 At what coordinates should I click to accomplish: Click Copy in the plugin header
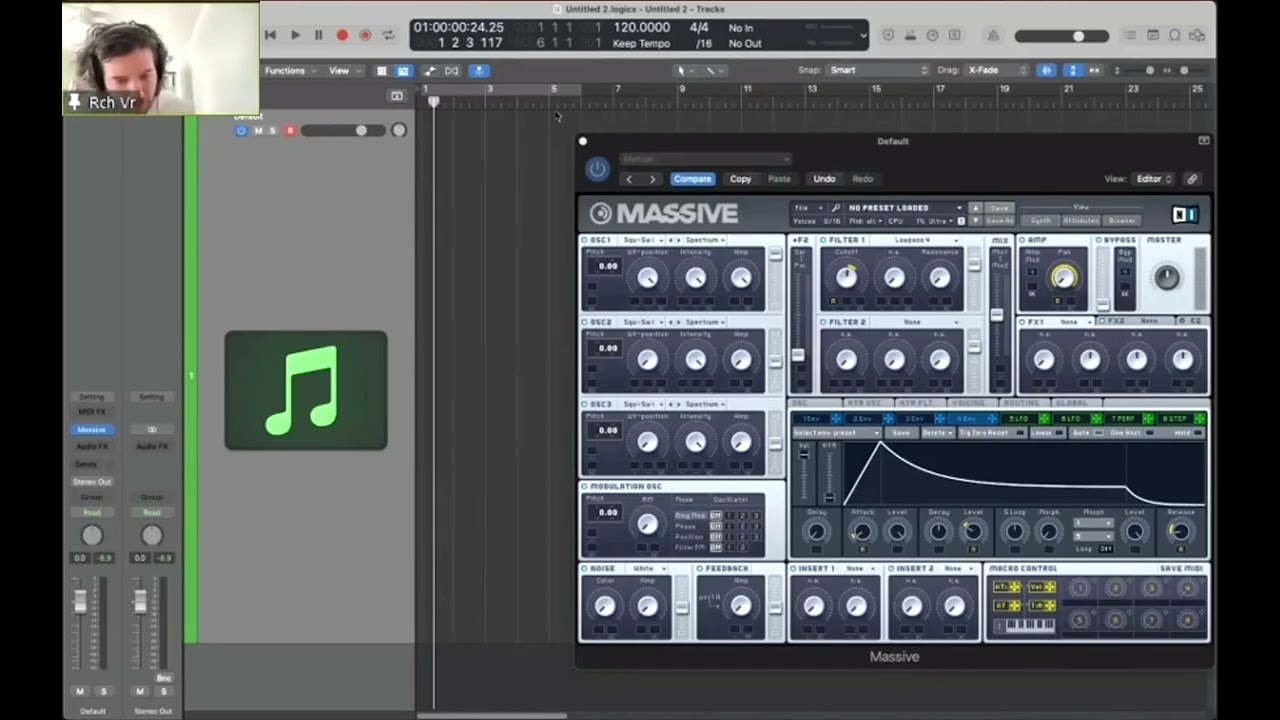click(740, 179)
